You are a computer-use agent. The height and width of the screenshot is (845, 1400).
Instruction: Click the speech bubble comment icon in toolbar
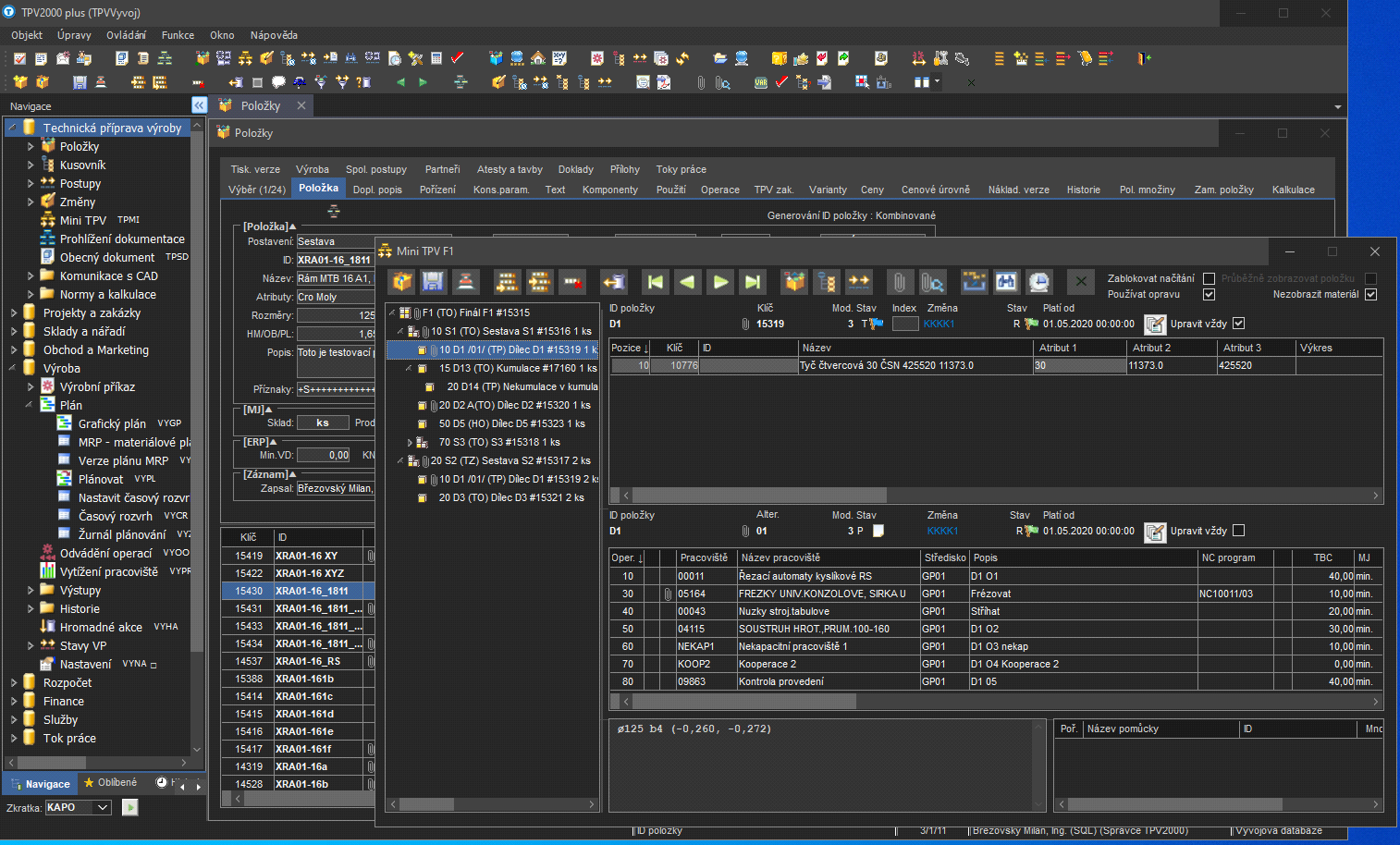click(x=278, y=82)
